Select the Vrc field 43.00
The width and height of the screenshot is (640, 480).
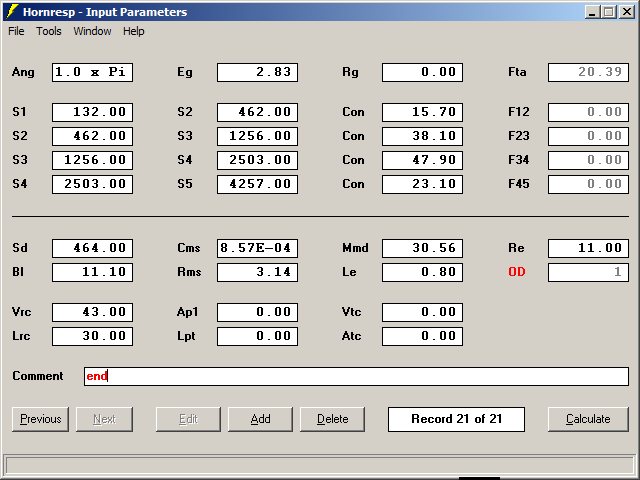[92, 312]
